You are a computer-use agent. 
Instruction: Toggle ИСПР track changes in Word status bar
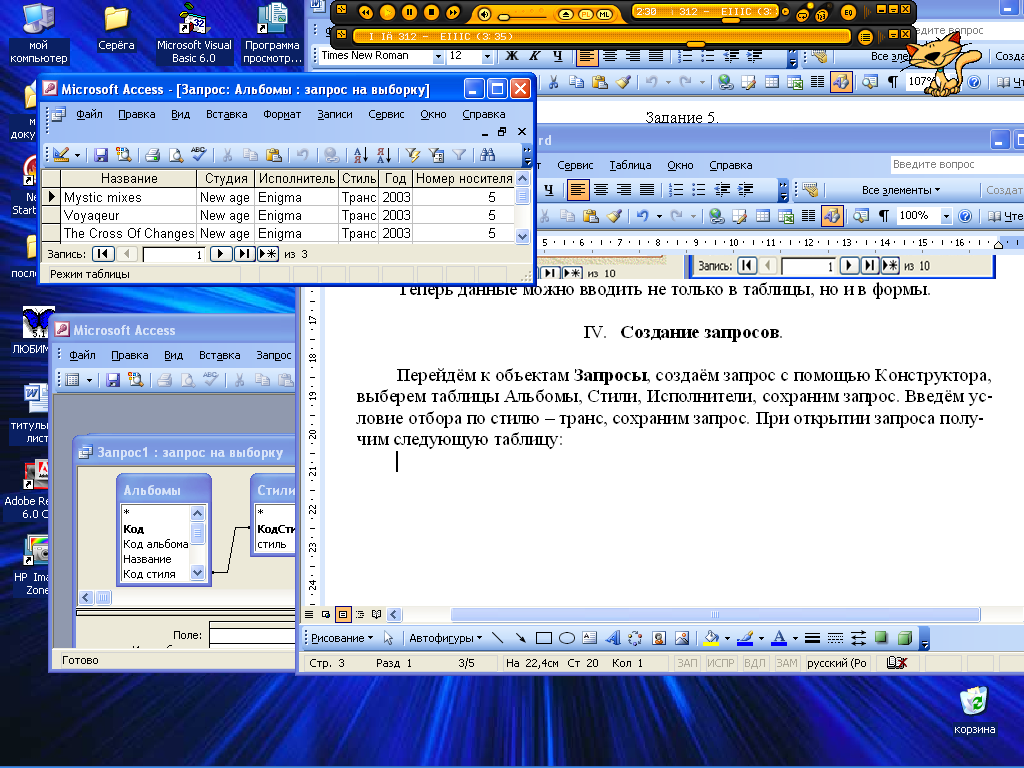pyautogui.click(x=721, y=663)
